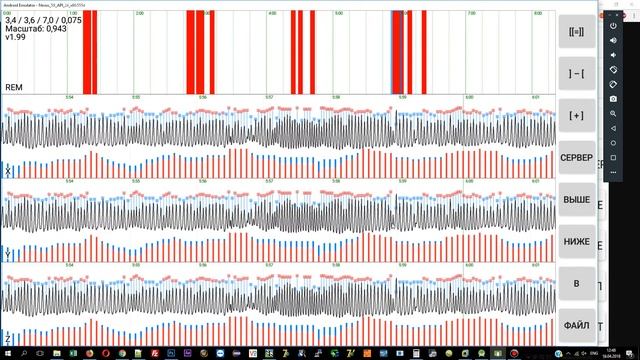The image size is (640, 360).
Task: Open Photoshop from the taskbar
Action: click(171, 353)
